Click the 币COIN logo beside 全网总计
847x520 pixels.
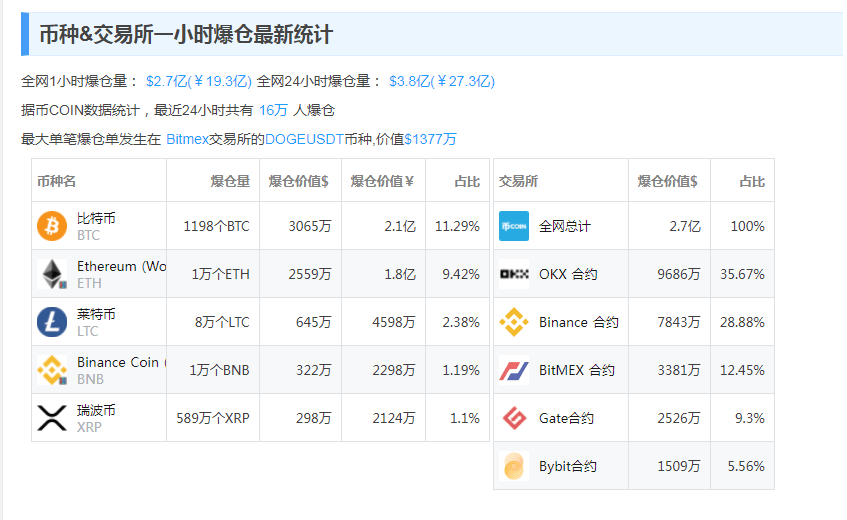(x=514, y=226)
